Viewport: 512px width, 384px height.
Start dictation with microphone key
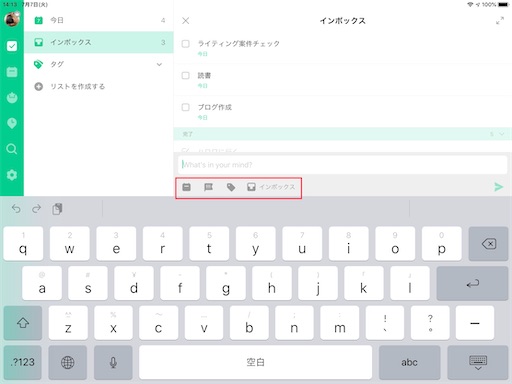tap(113, 362)
